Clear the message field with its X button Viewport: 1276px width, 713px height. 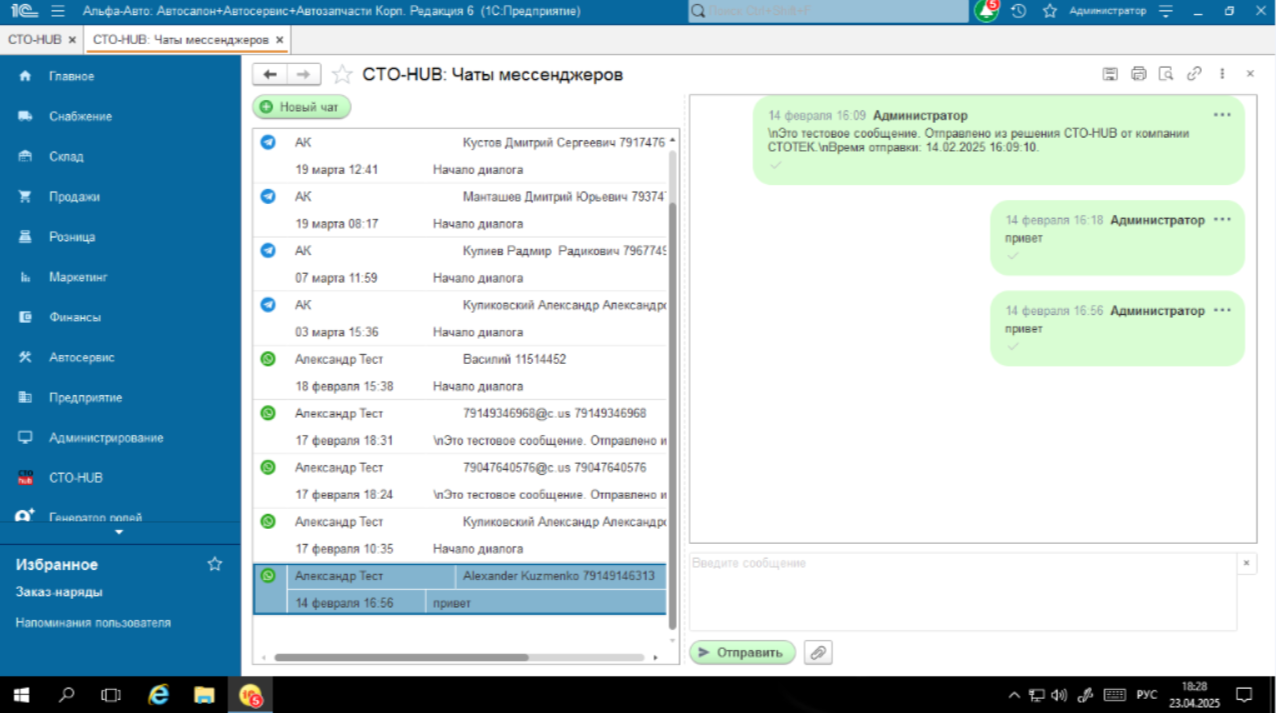click(x=1246, y=564)
